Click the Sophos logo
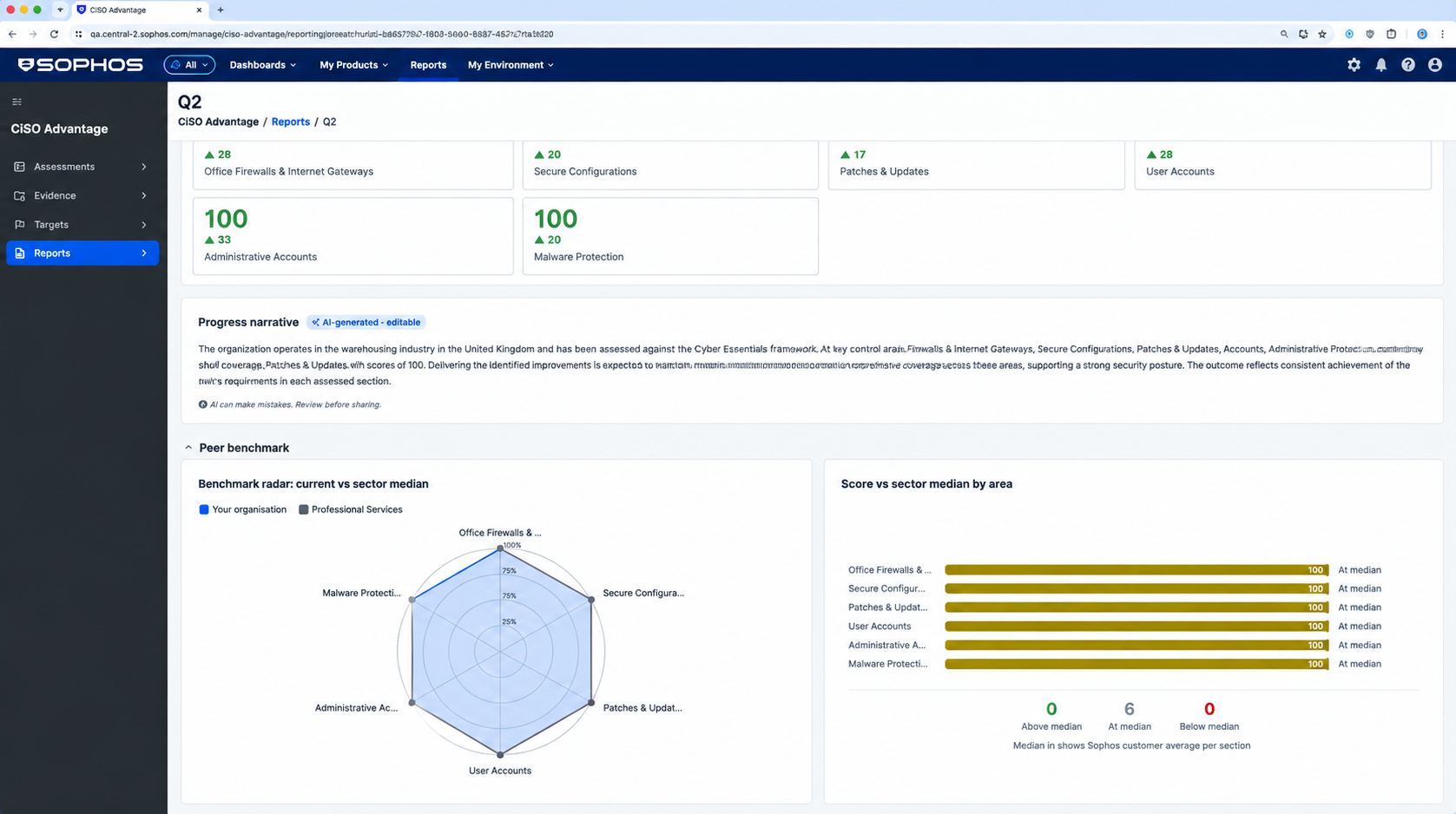This screenshot has width=1456, height=814. pos(80,65)
